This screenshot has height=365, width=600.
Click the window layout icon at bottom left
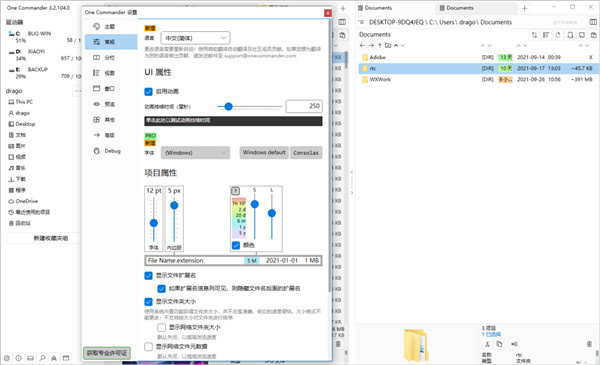[66, 358]
